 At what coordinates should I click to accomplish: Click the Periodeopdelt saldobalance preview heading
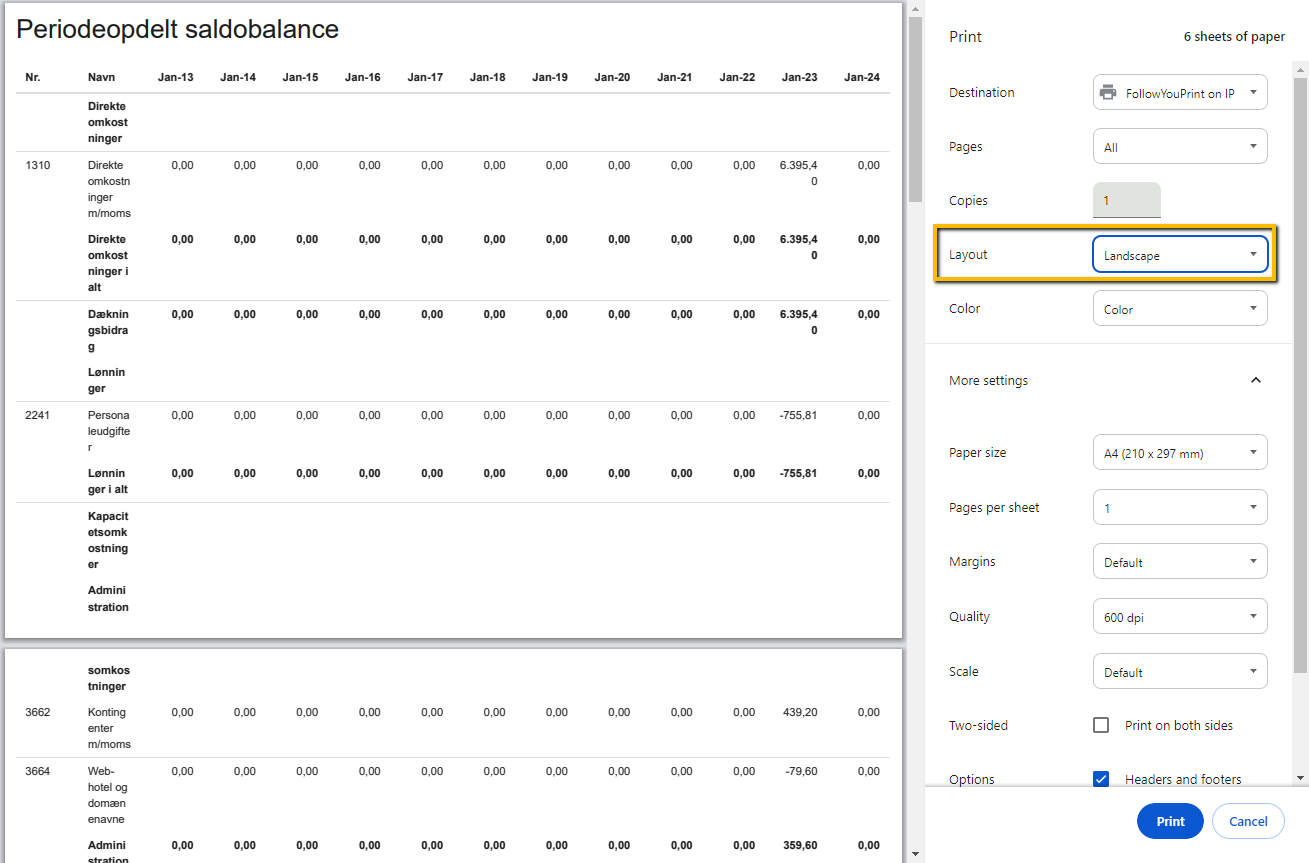[x=178, y=30]
